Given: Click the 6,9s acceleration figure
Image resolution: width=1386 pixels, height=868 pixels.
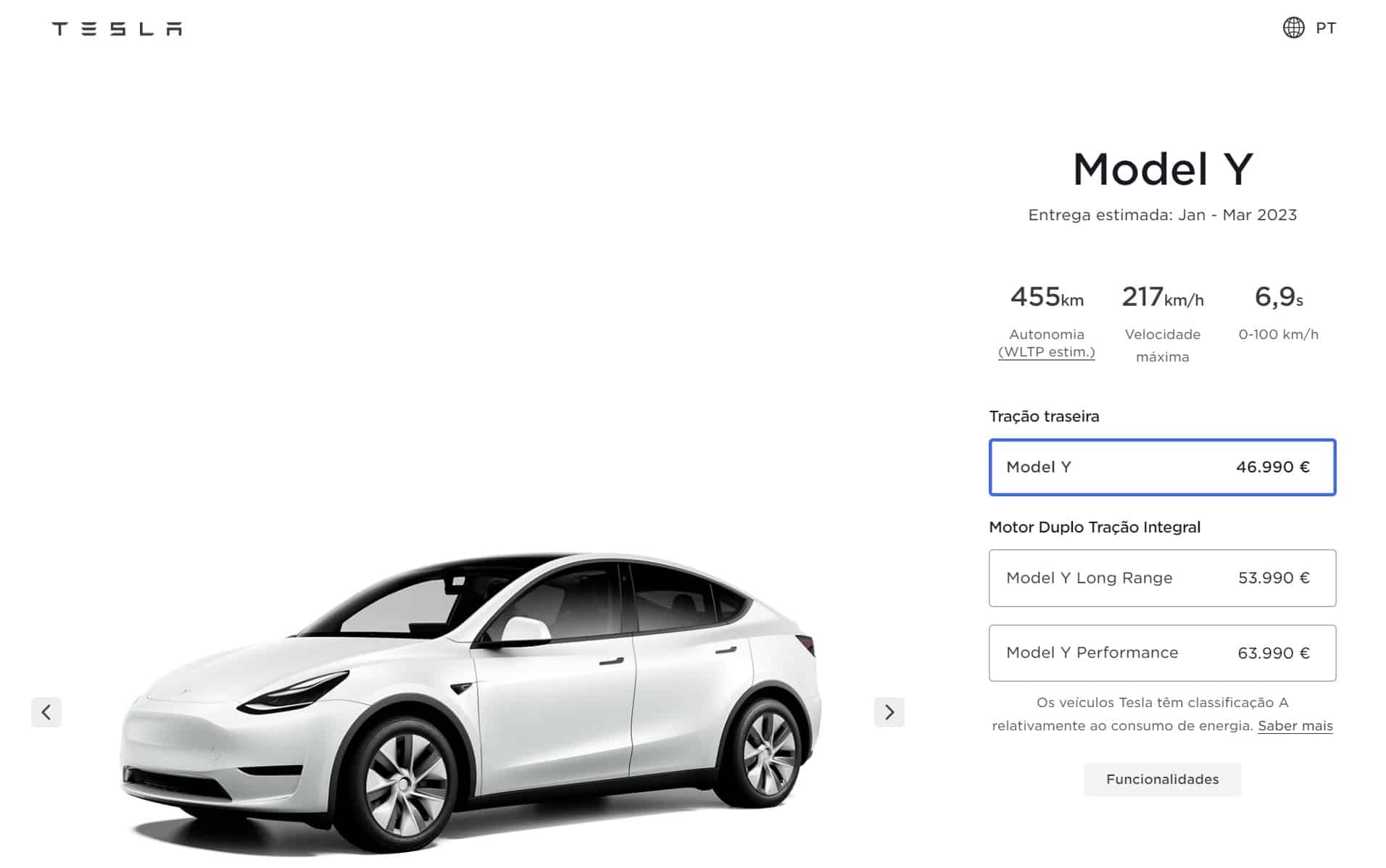Looking at the screenshot, I should 1278,296.
